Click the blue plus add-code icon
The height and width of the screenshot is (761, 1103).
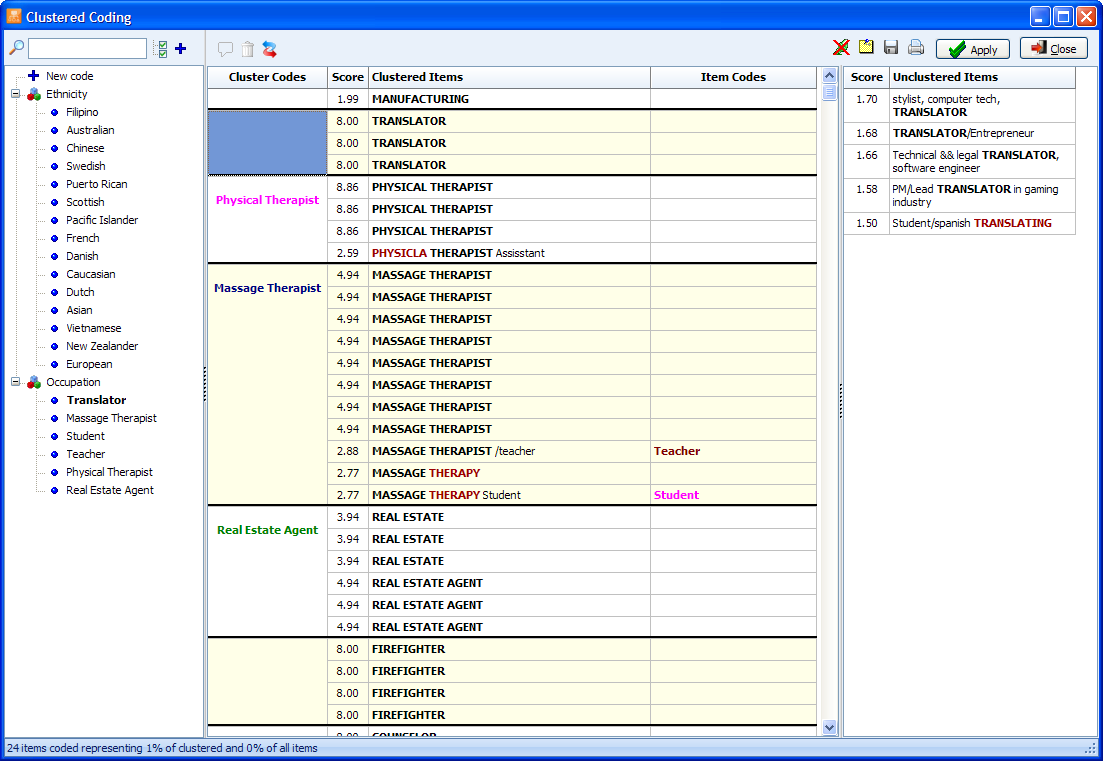[x=181, y=48]
